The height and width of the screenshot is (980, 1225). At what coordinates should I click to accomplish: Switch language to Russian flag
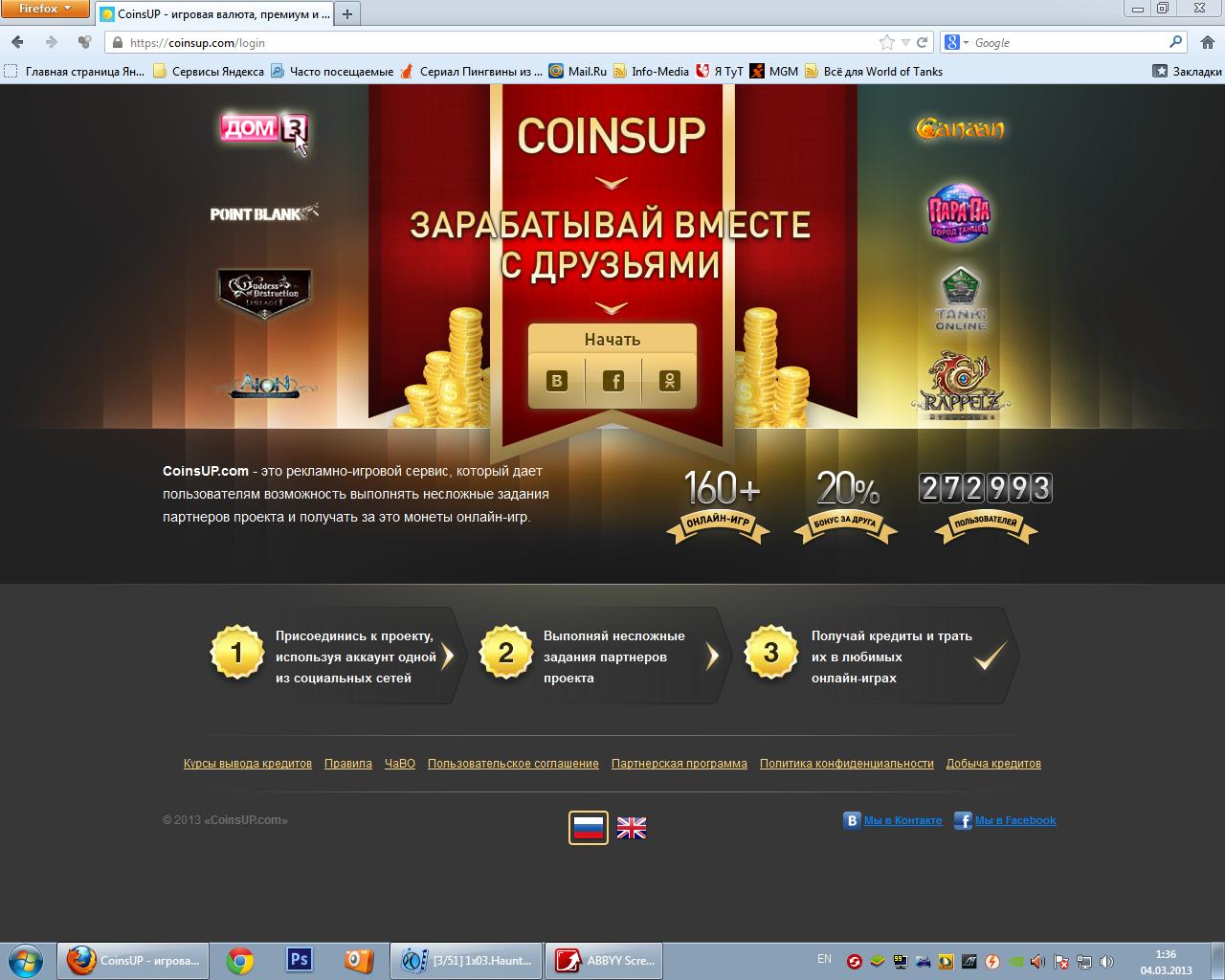pyautogui.click(x=588, y=827)
